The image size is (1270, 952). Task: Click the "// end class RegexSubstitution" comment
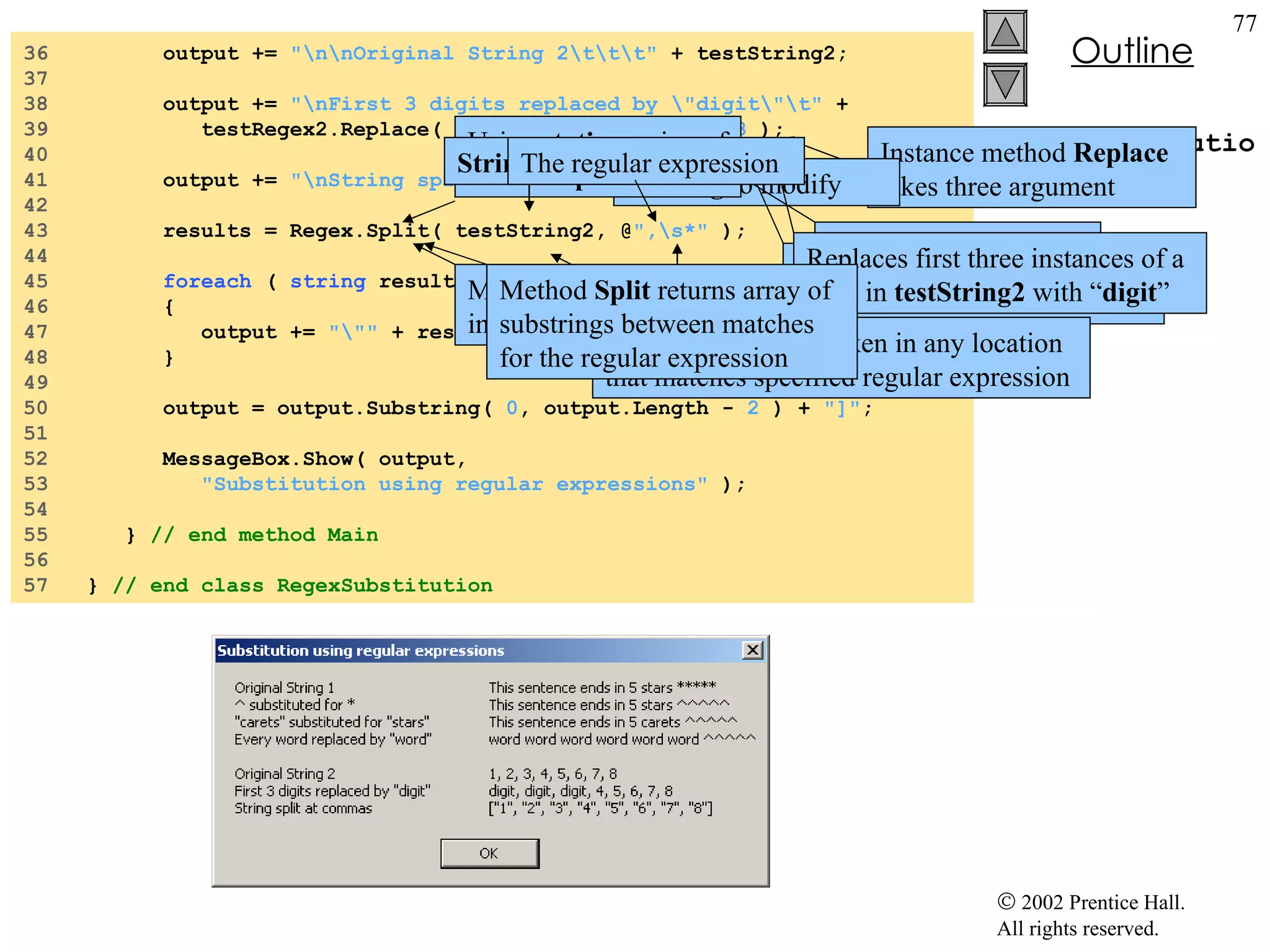303,586
